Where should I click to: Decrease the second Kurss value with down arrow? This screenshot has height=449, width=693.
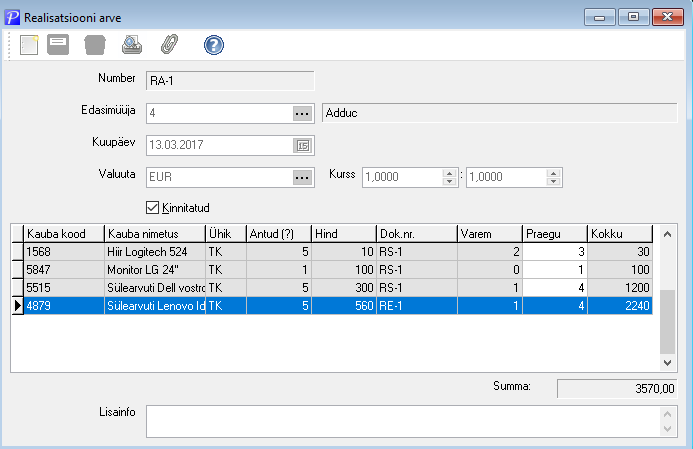coord(553,182)
